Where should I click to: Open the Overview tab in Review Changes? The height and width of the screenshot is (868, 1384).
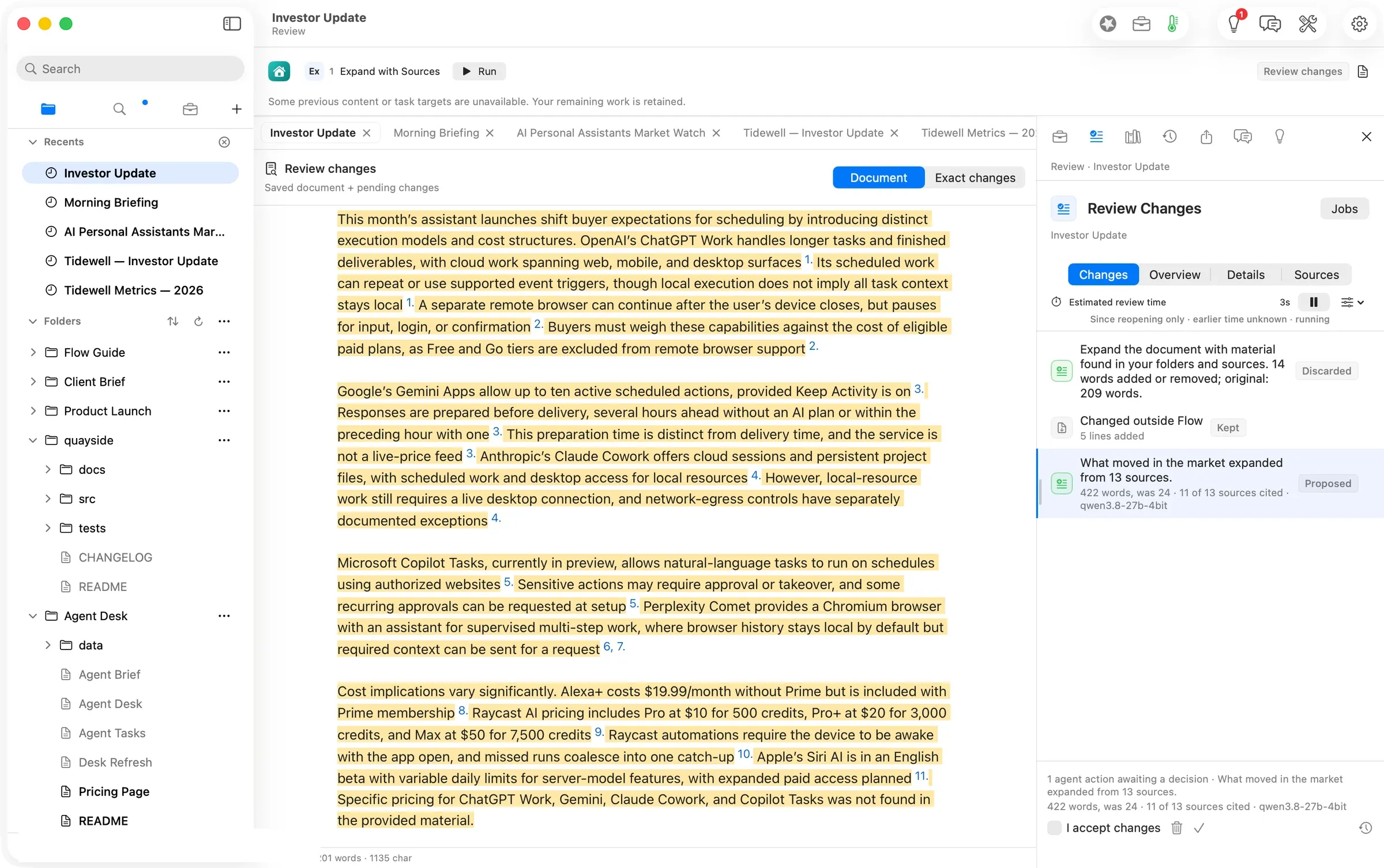click(x=1174, y=274)
